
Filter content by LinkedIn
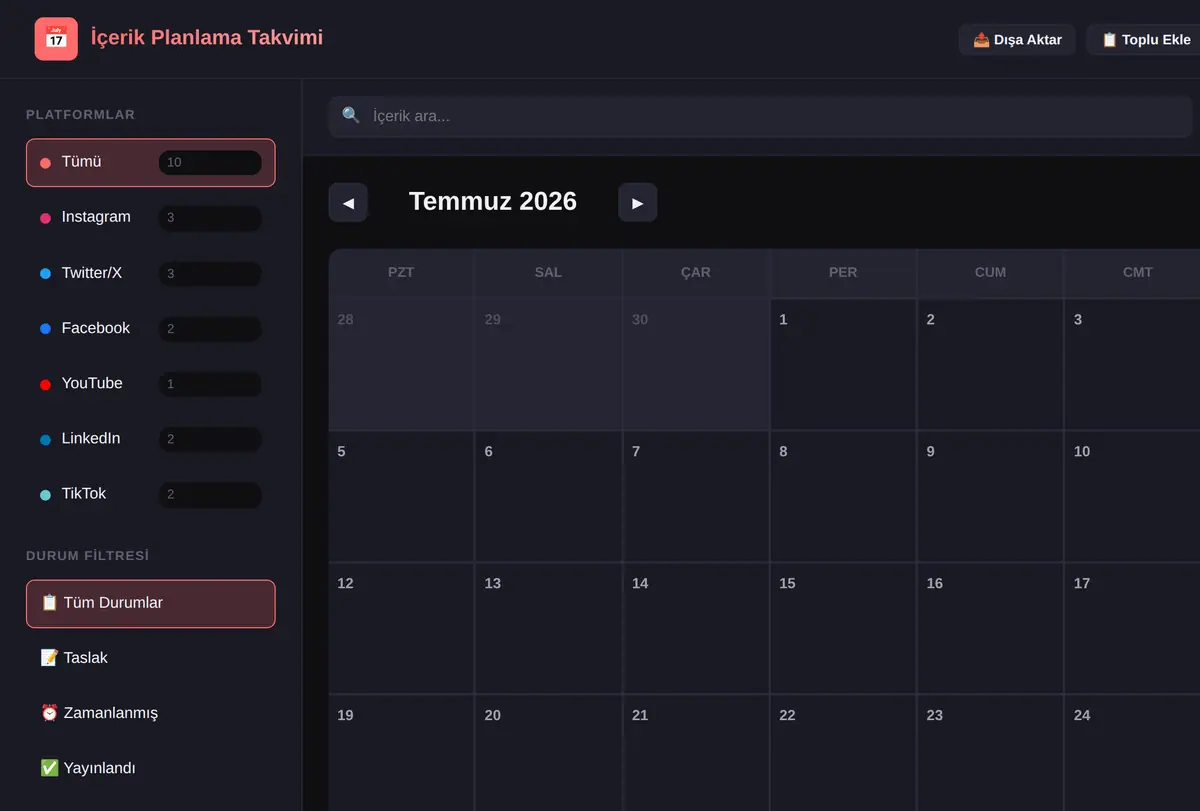(x=150, y=438)
